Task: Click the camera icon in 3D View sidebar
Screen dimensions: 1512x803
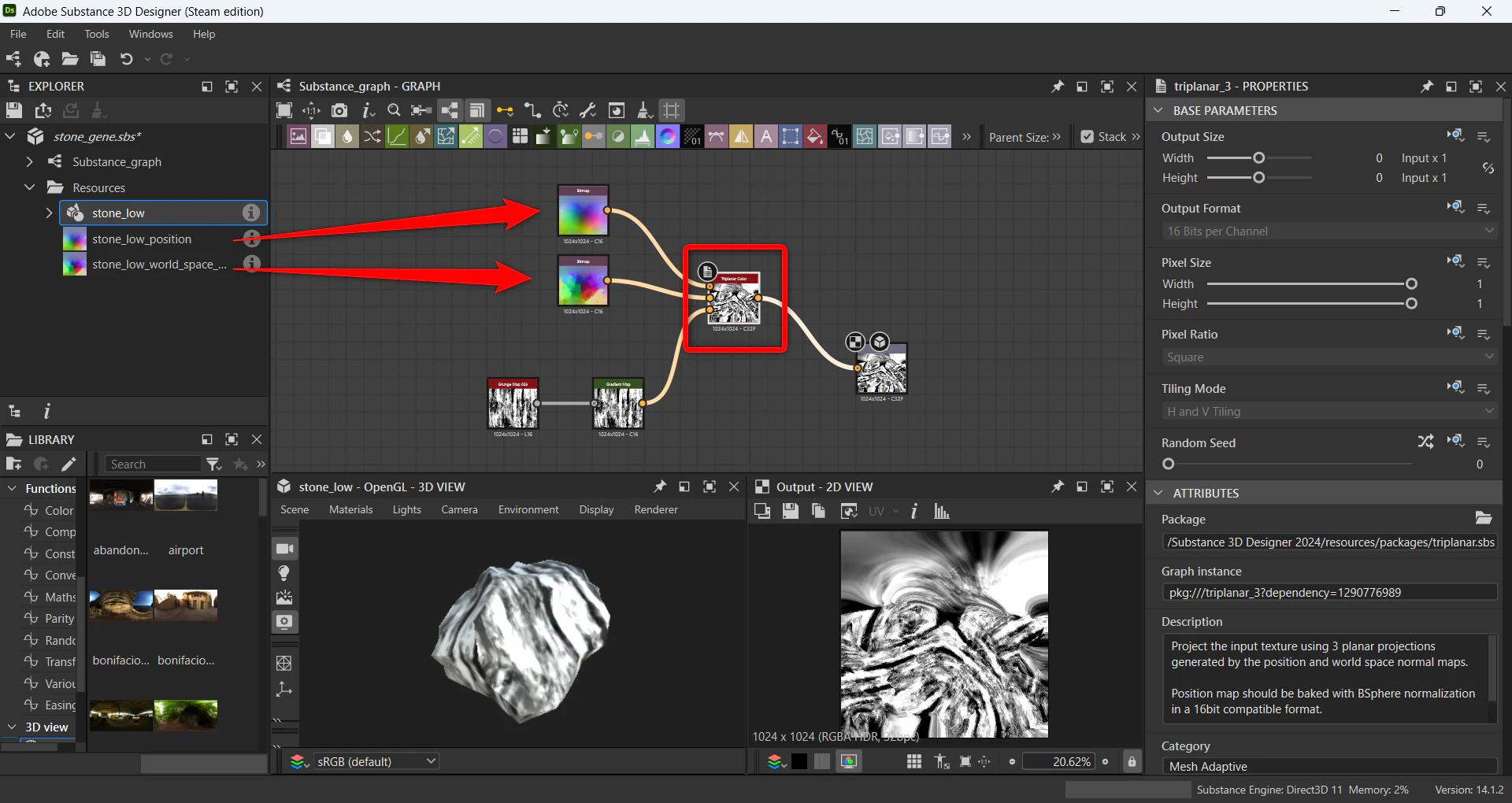Action: click(x=284, y=548)
